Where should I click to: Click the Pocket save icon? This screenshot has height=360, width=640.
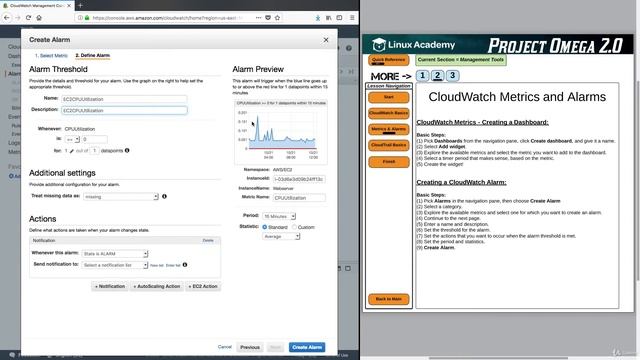click(268, 18)
